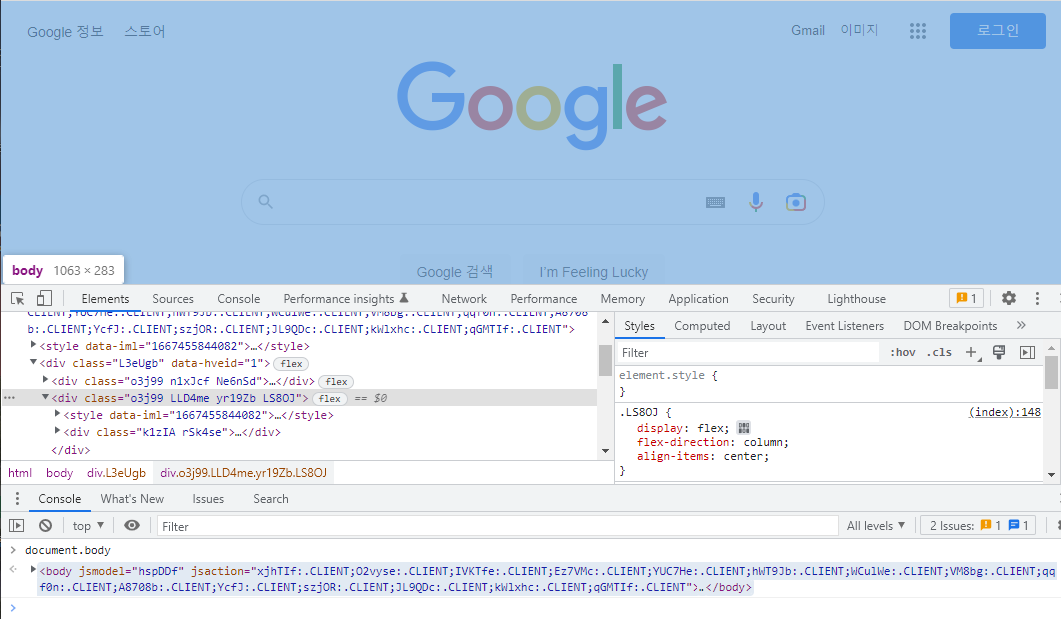Expand the first style data-iml node
Viewport: 1061px width, 619px height.
click(x=33, y=345)
